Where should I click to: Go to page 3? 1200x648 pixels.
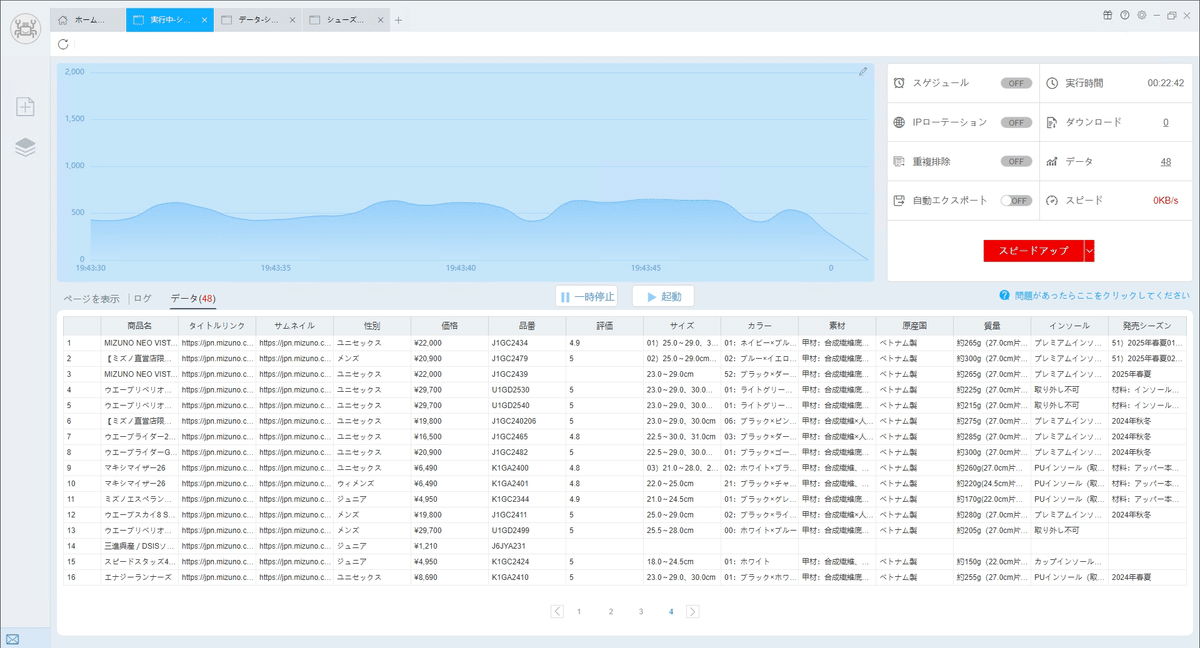(641, 611)
